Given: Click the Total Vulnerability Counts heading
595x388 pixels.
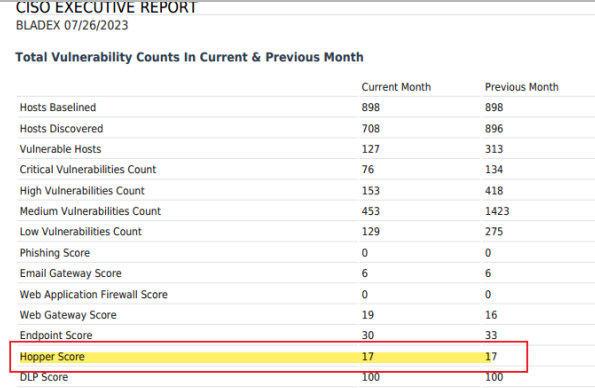Looking at the screenshot, I should tap(189, 57).
